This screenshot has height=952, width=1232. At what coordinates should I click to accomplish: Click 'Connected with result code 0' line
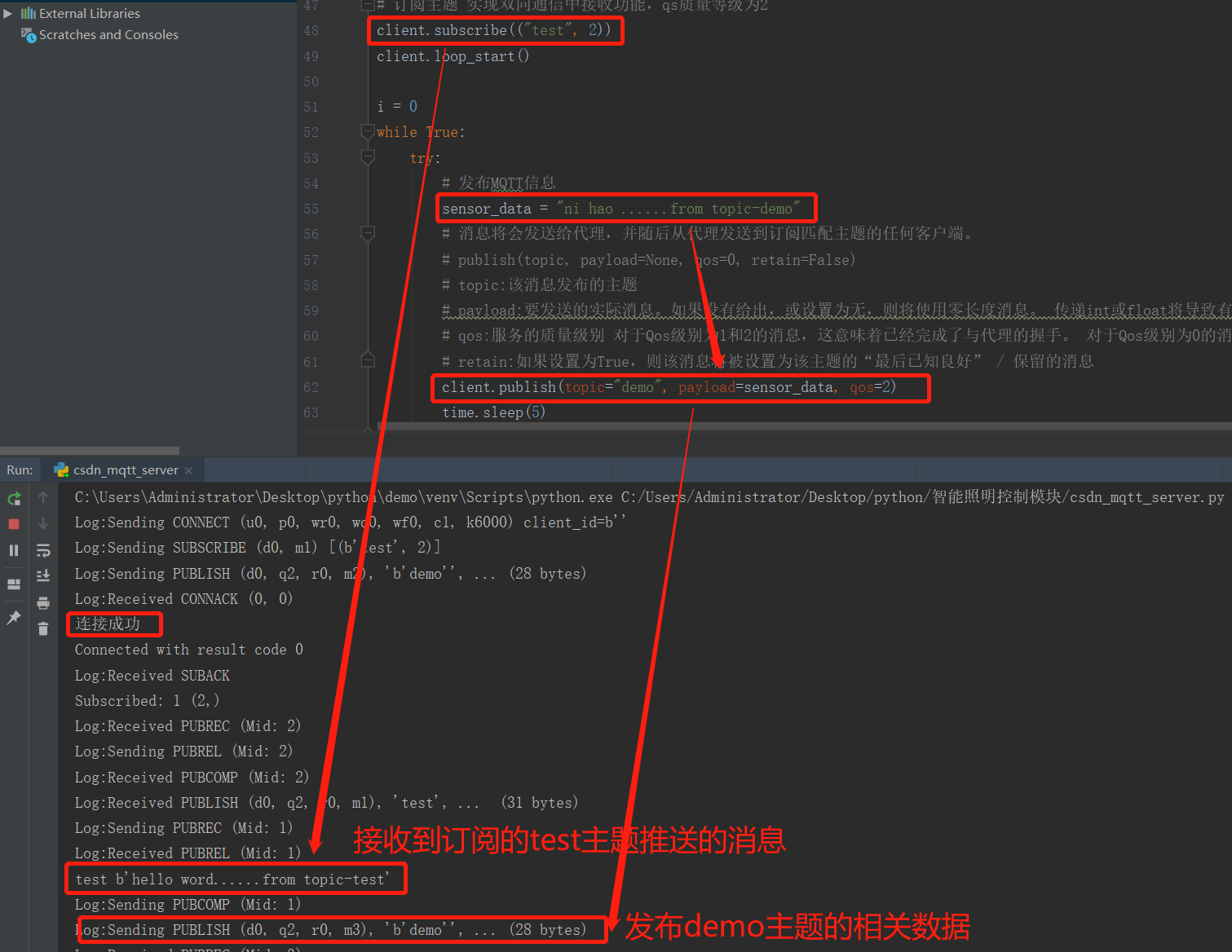point(189,650)
